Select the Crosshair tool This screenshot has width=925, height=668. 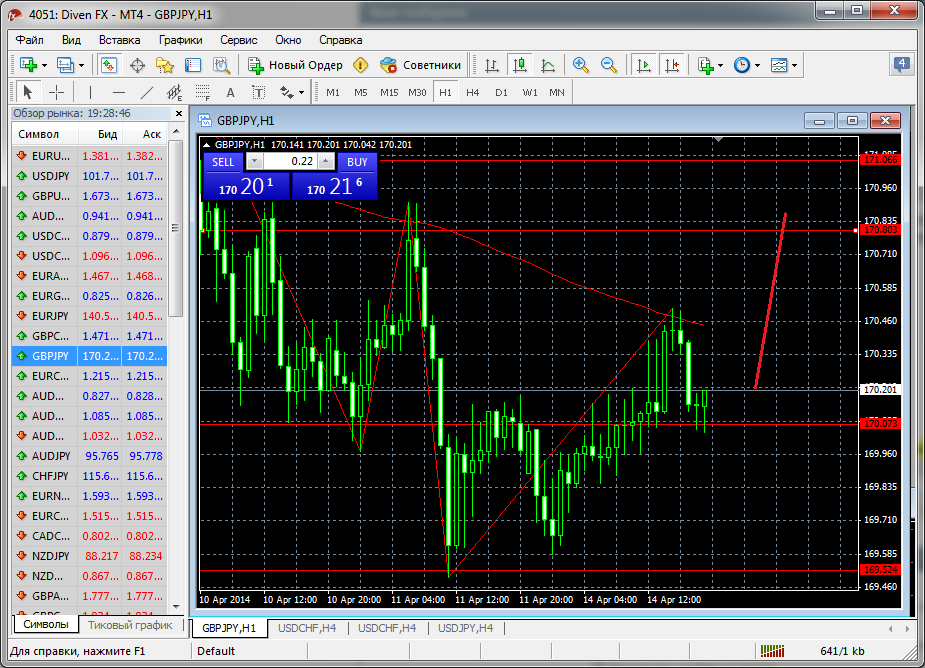click(57, 92)
